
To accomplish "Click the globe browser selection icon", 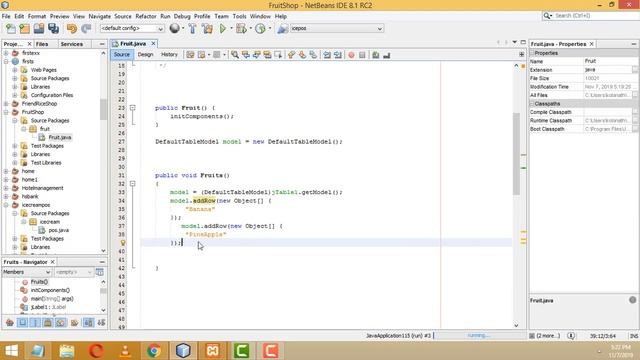I will pos(175,28).
